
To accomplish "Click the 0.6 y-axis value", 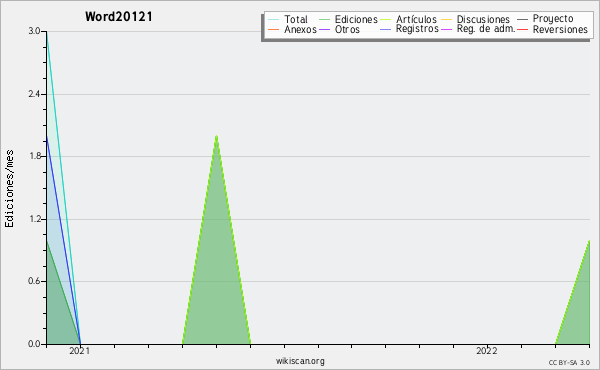I will tap(34, 281).
